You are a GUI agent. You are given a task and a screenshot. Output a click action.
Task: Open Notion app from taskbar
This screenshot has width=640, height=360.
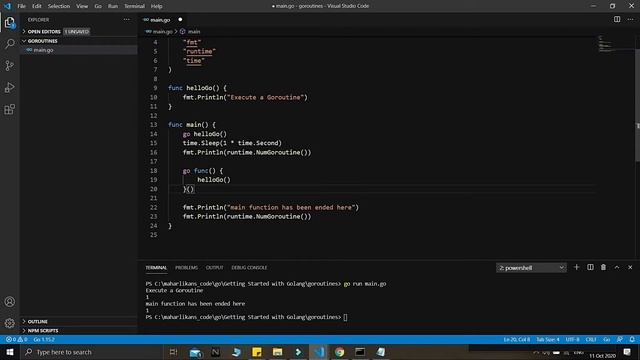point(216,352)
